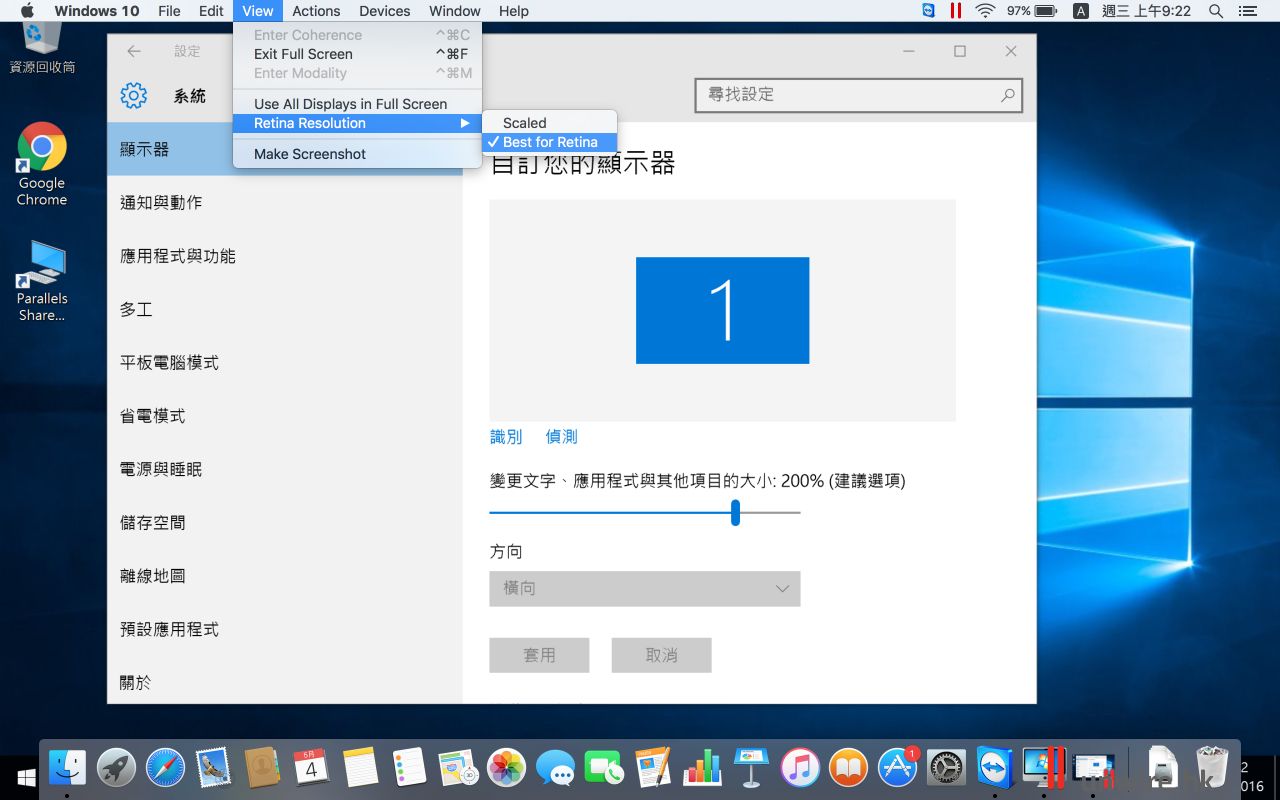The height and width of the screenshot is (800, 1280).
Task: Click the text size scaling slider handle
Action: (735, 512)
